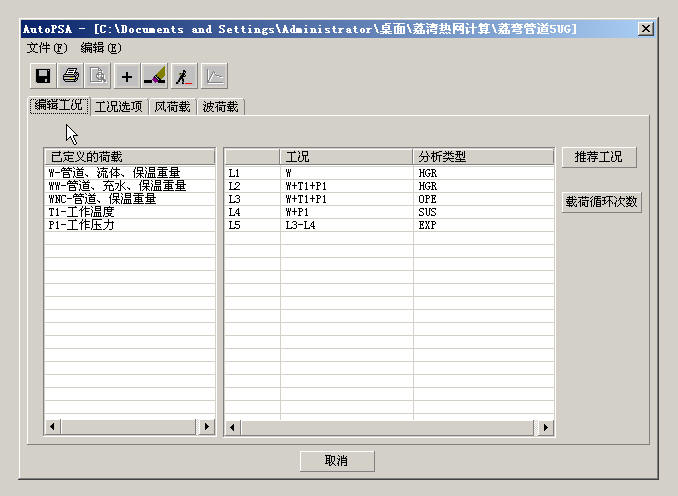Select the T1-工作温度 load entry

(82, 212)
